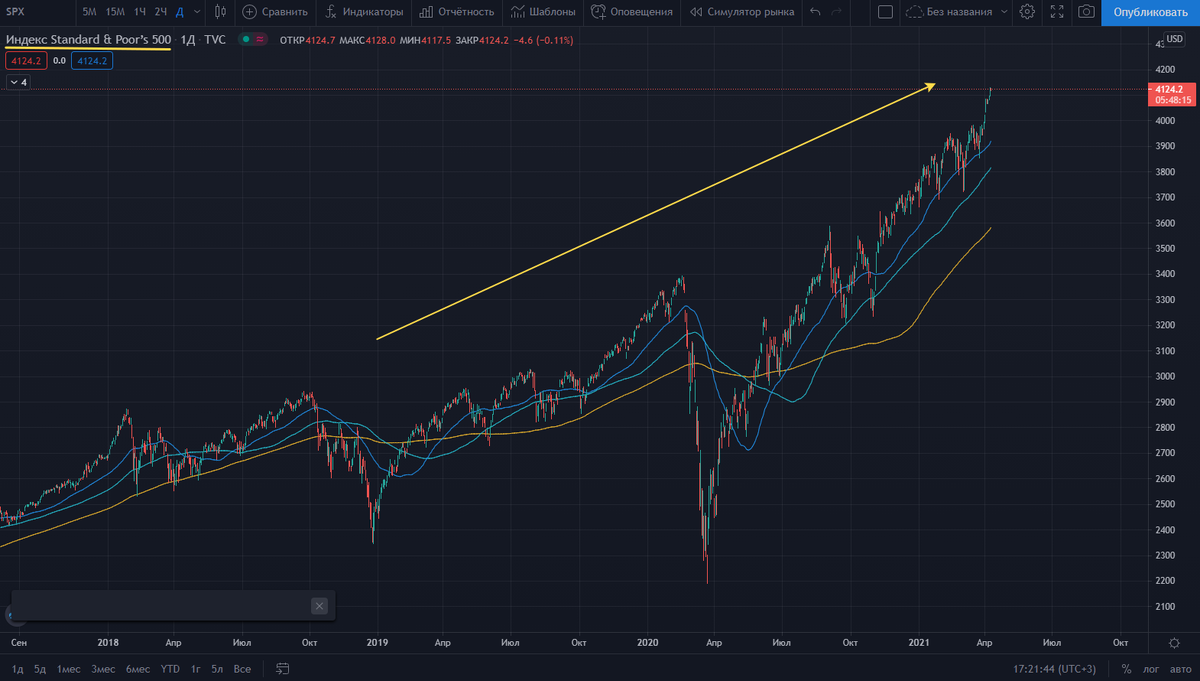Set range to 3мес
Viewport: 1200px width, 681px height.
[102, 668]
